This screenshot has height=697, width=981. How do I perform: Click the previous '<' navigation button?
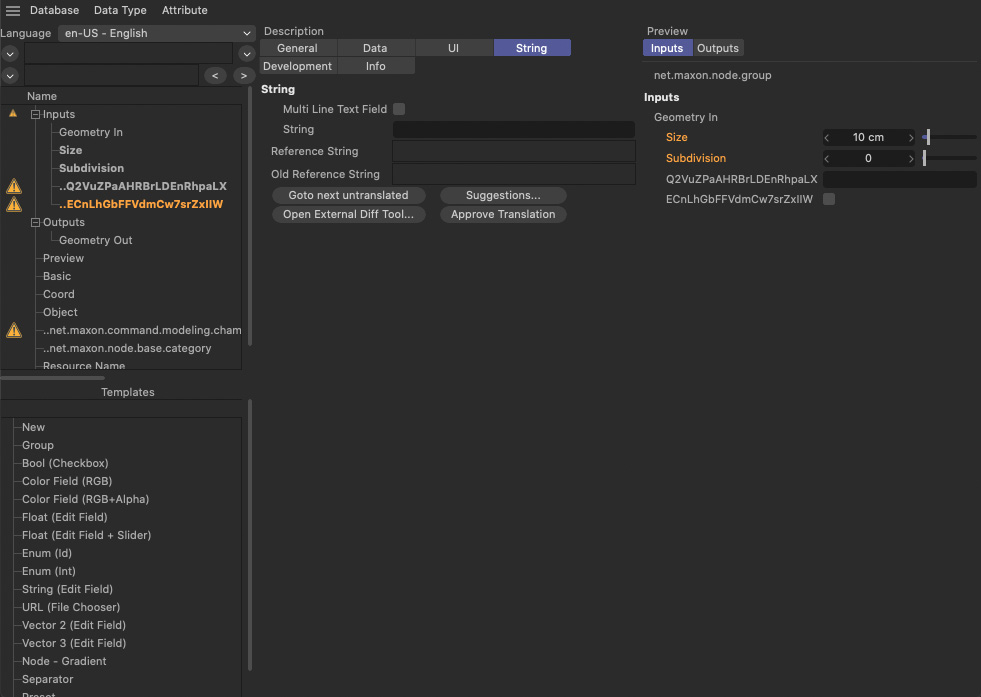[214, 75]
